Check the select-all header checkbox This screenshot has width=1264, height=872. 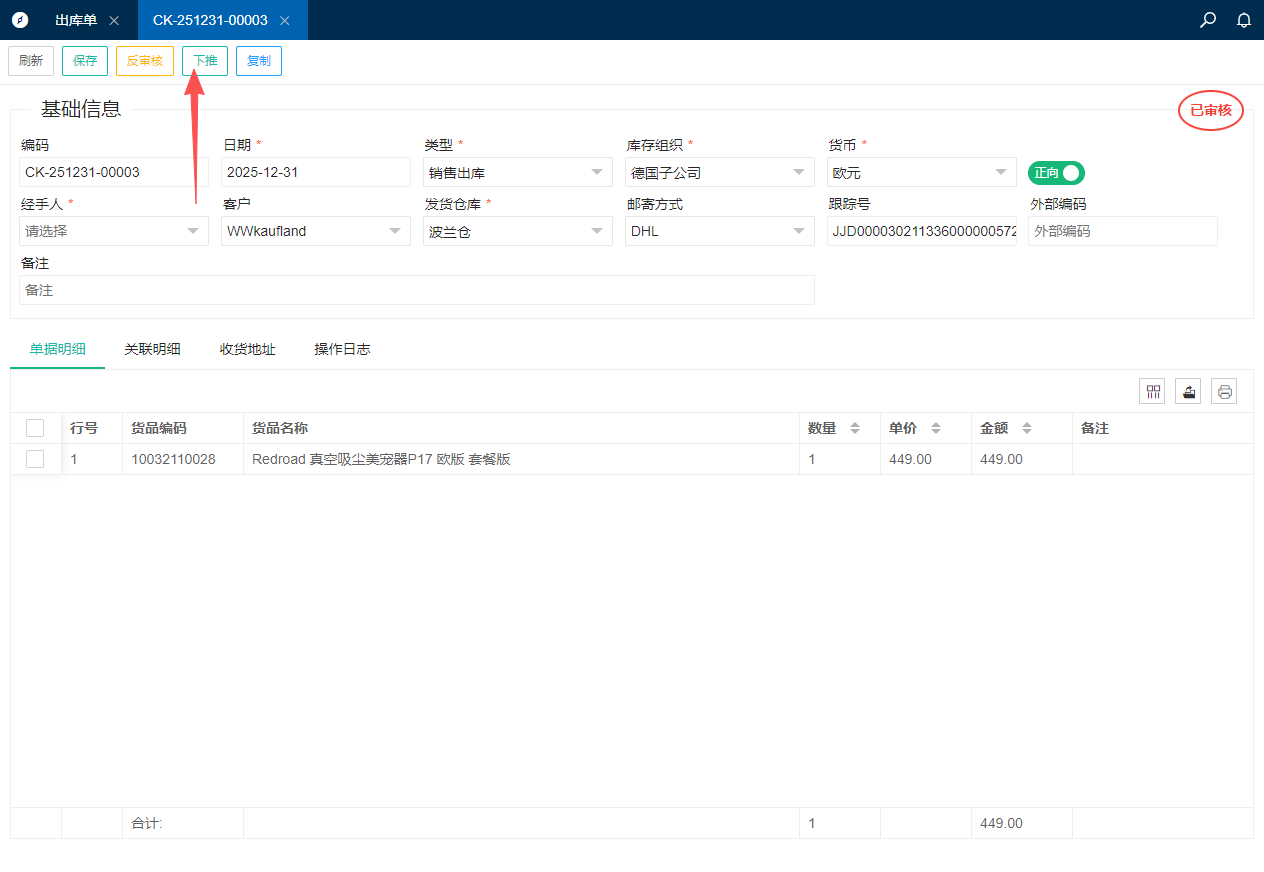pos(35,428)
